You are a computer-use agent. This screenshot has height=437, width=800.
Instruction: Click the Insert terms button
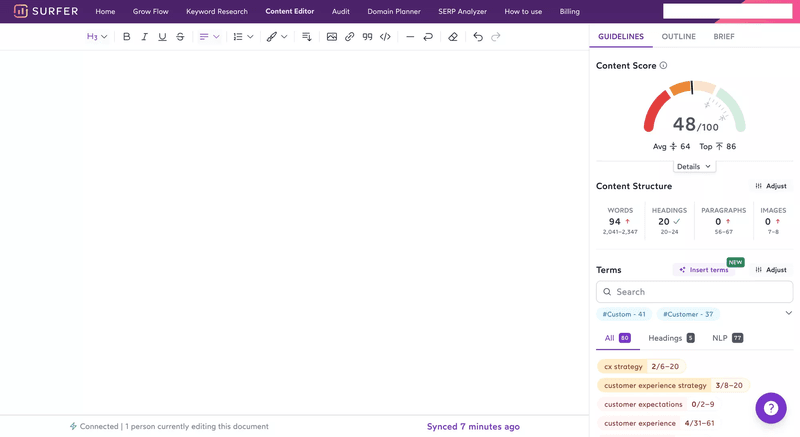(x=703, y=270)
